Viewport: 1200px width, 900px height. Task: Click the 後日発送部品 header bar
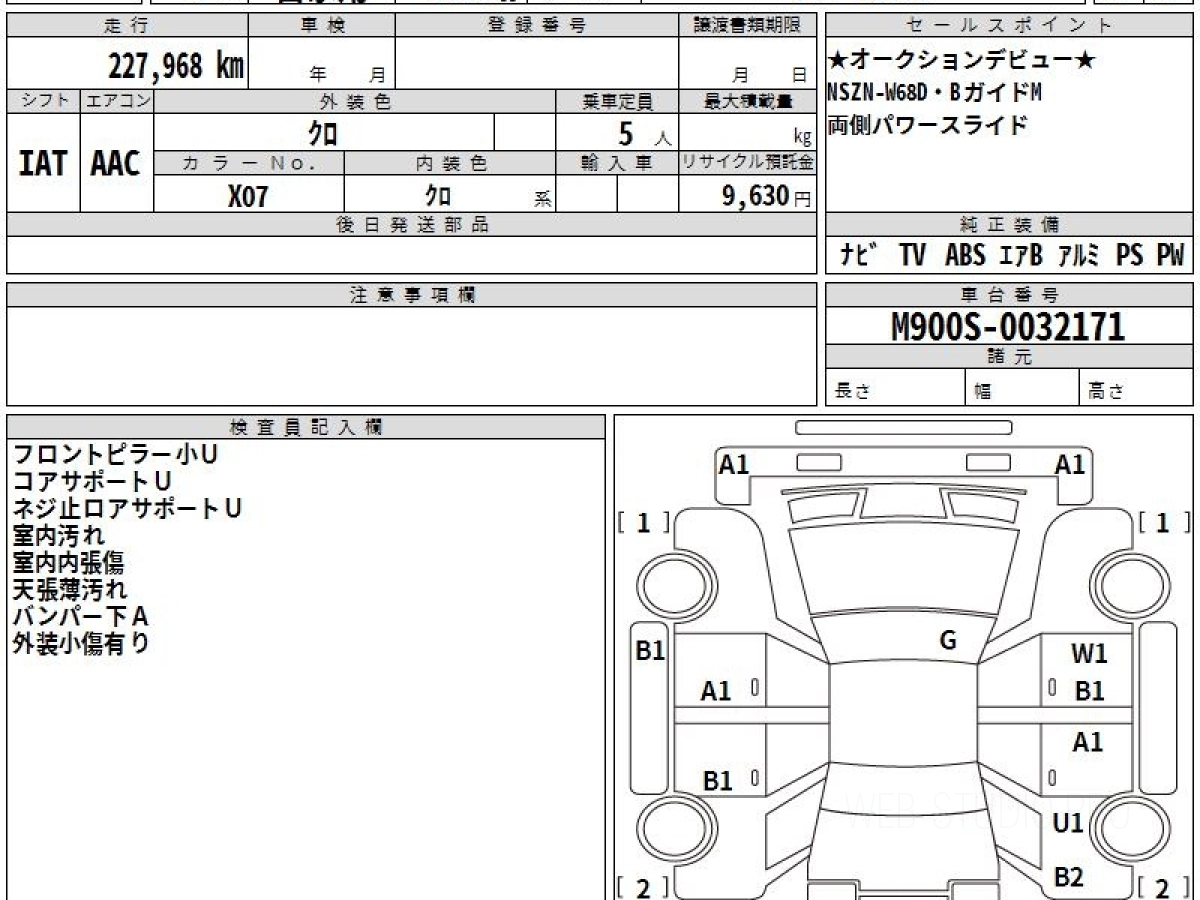pos(412,225)
